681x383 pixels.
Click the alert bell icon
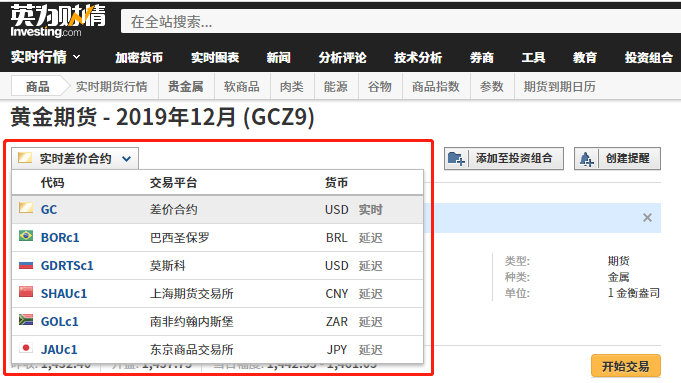586,159
